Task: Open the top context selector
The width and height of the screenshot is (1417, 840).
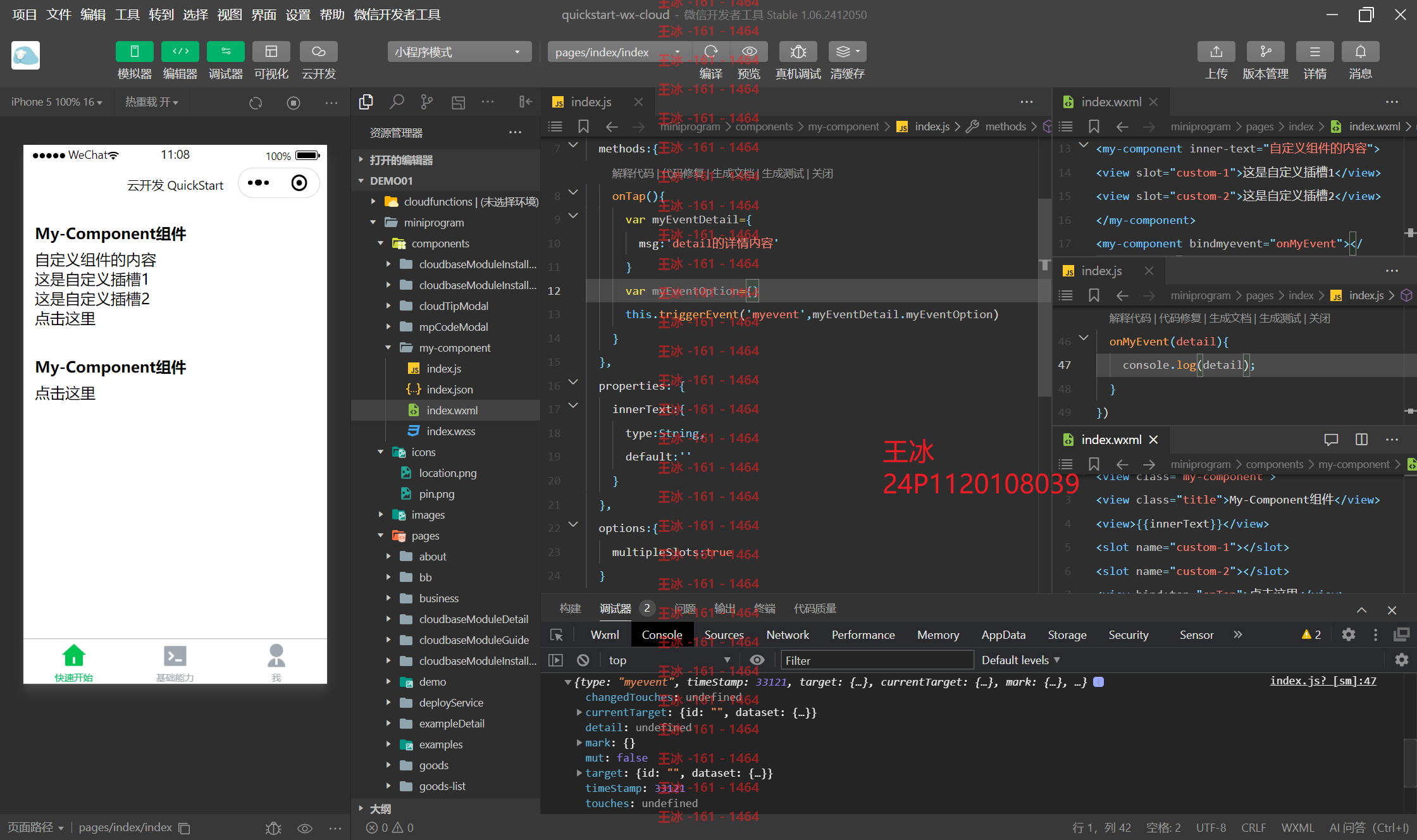Action: coord(669,660)
